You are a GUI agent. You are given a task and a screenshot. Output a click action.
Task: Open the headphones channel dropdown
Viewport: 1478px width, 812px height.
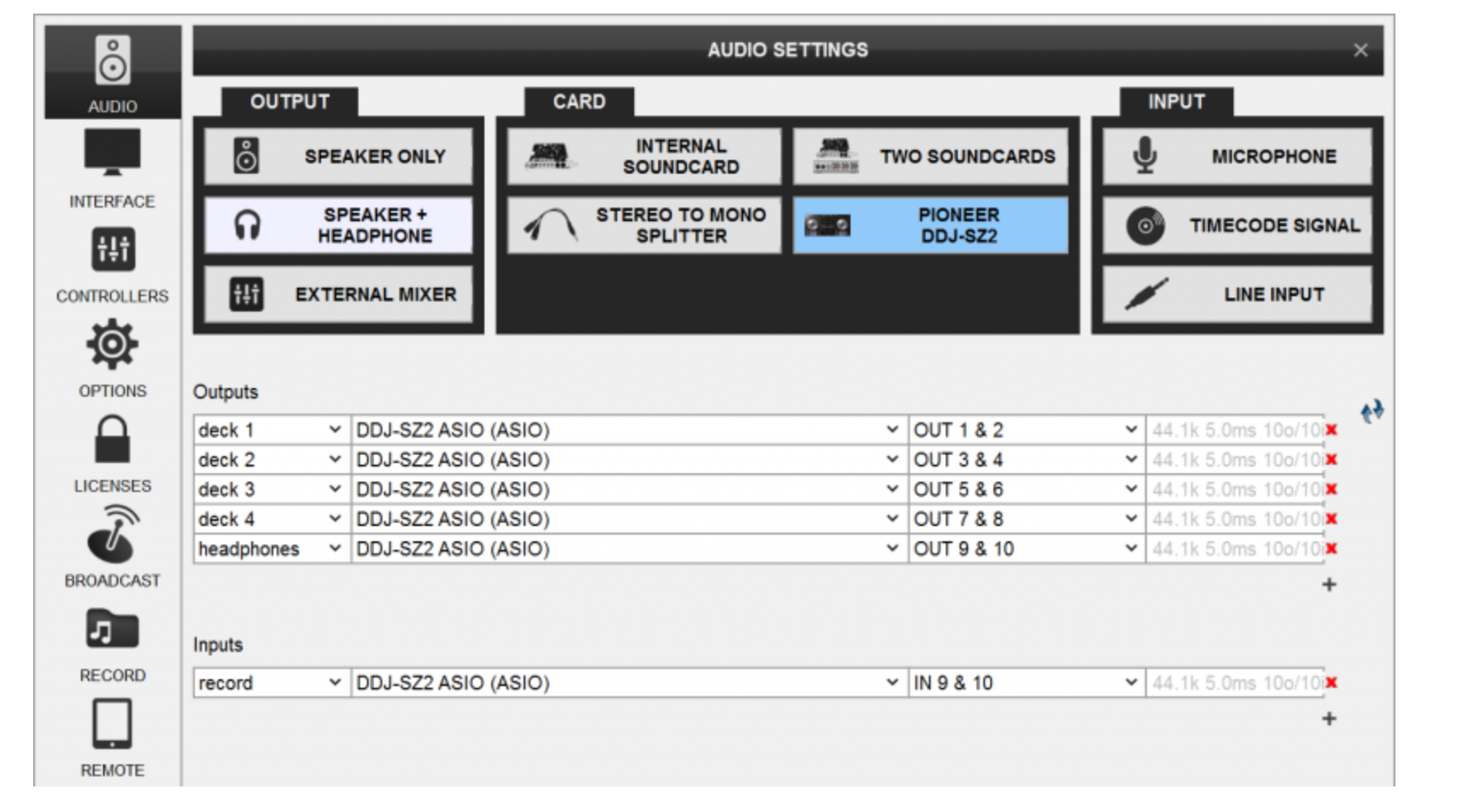[272, 549]
